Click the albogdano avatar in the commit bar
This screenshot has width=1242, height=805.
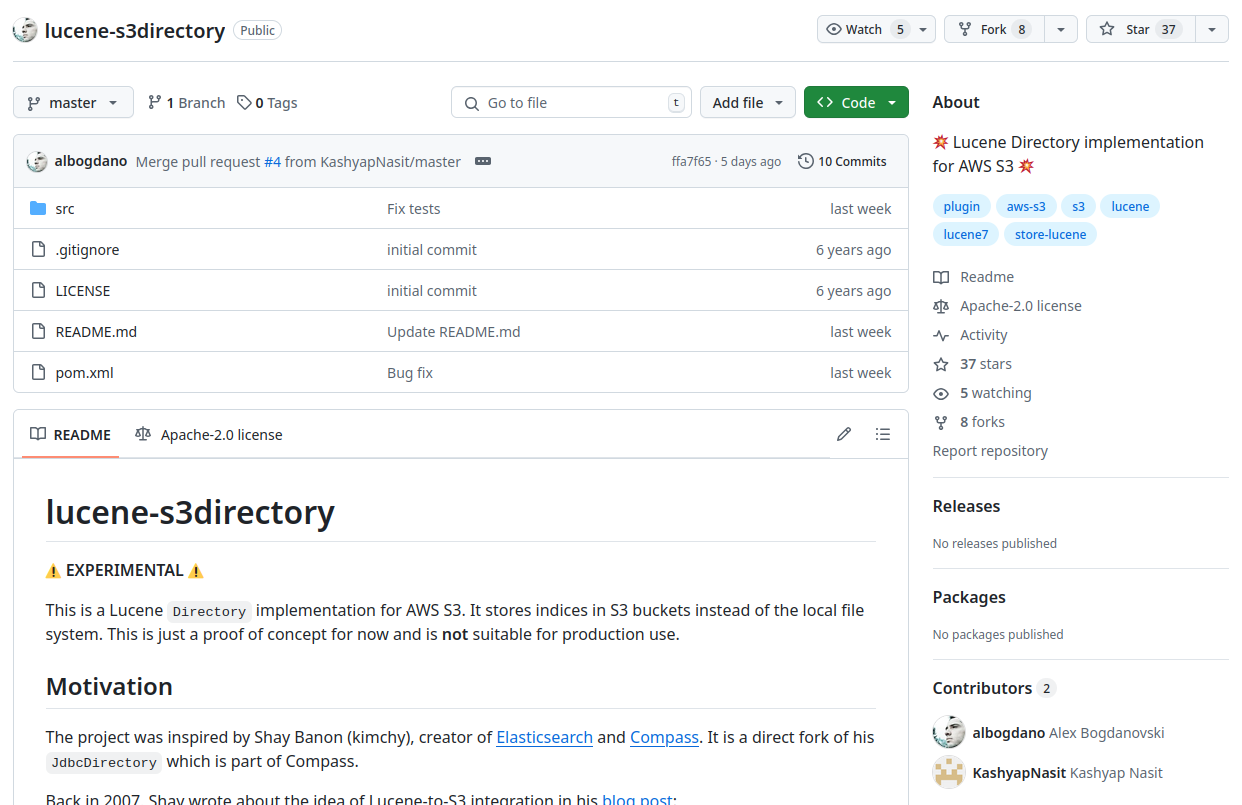pyautogui.click(x=37, y=161)
